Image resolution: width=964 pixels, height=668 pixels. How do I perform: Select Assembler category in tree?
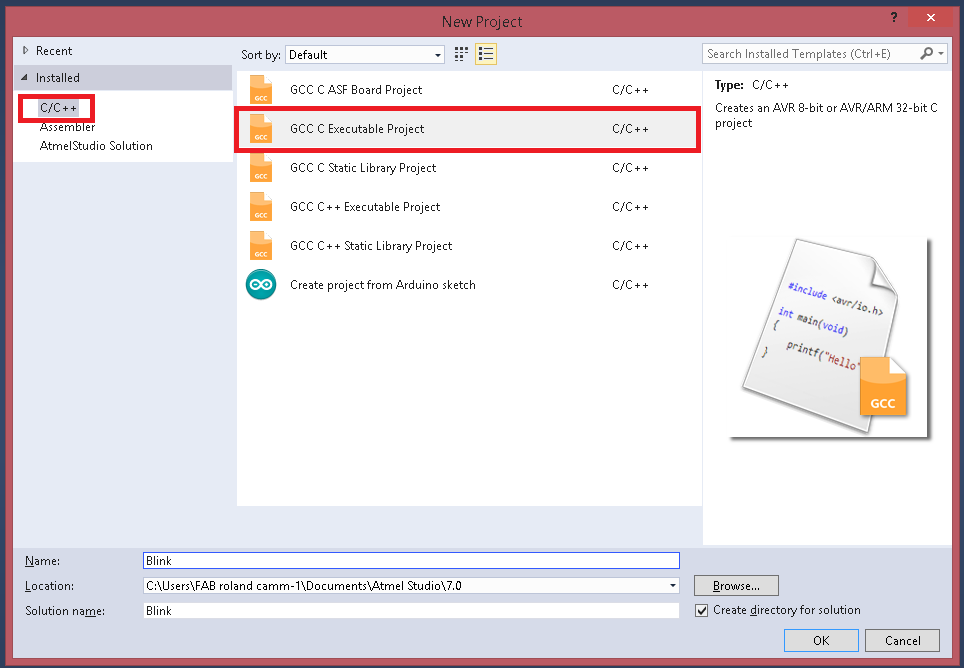[68, 127]
